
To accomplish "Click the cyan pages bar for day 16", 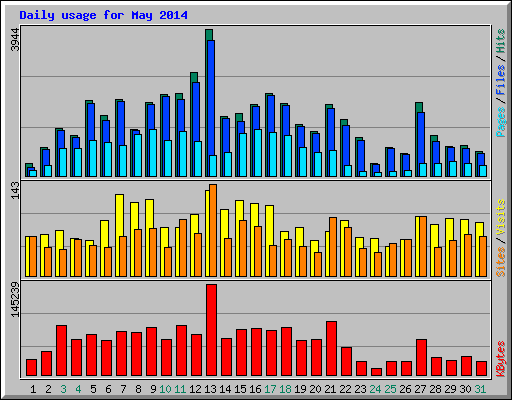I will coord(258,153).
